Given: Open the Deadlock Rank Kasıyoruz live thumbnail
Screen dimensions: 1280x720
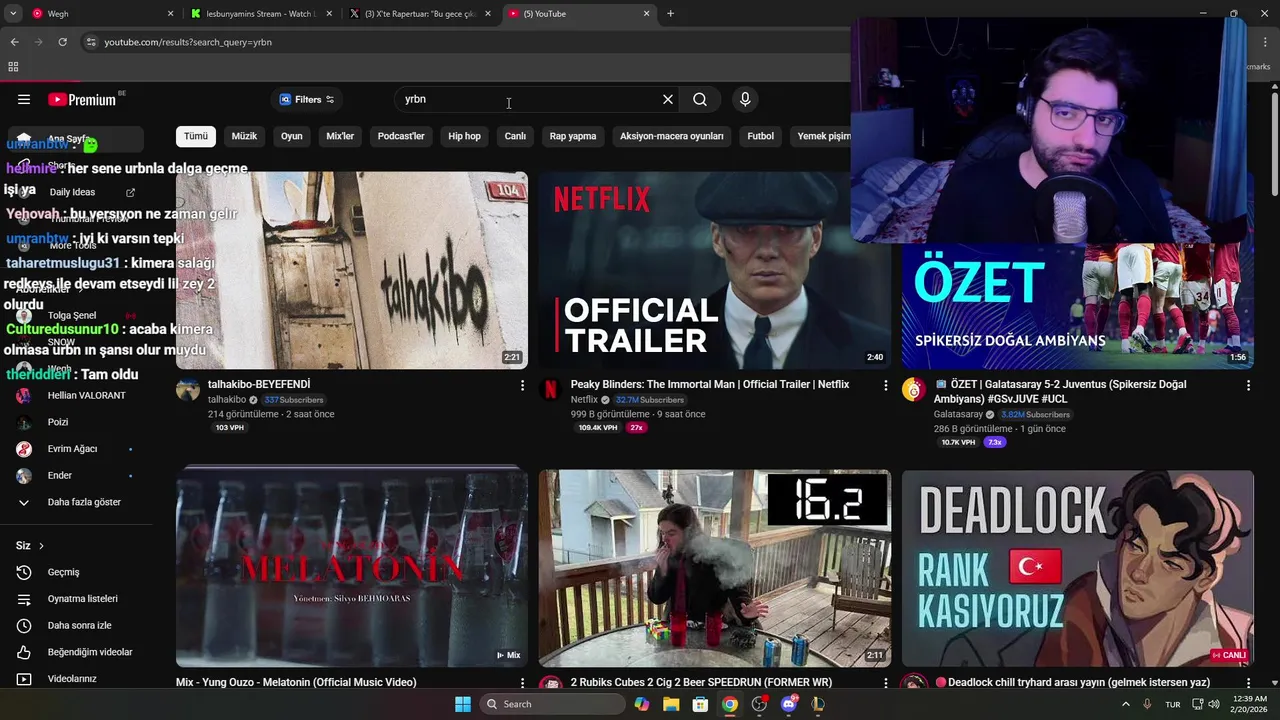Looking at the screenshot, I should [x=1077, y=568].
